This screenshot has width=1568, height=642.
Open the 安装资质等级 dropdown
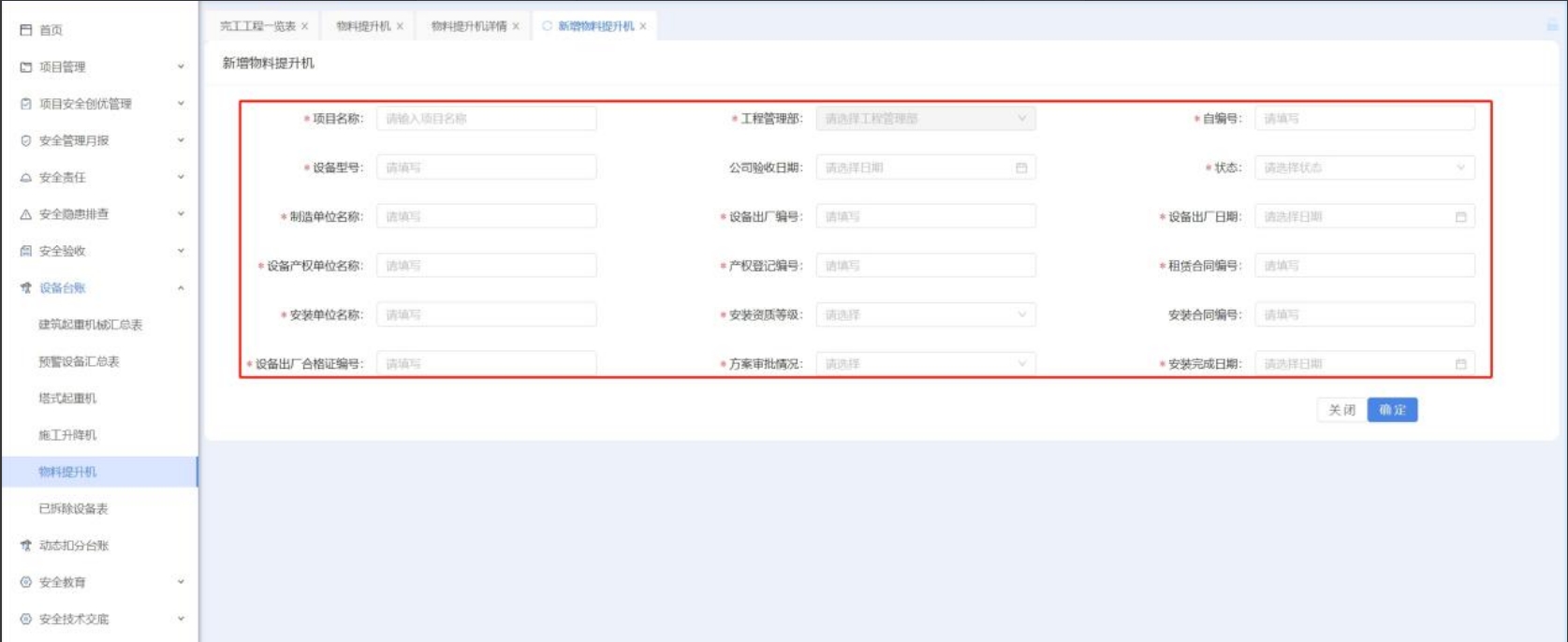click(x=925, y=315)
